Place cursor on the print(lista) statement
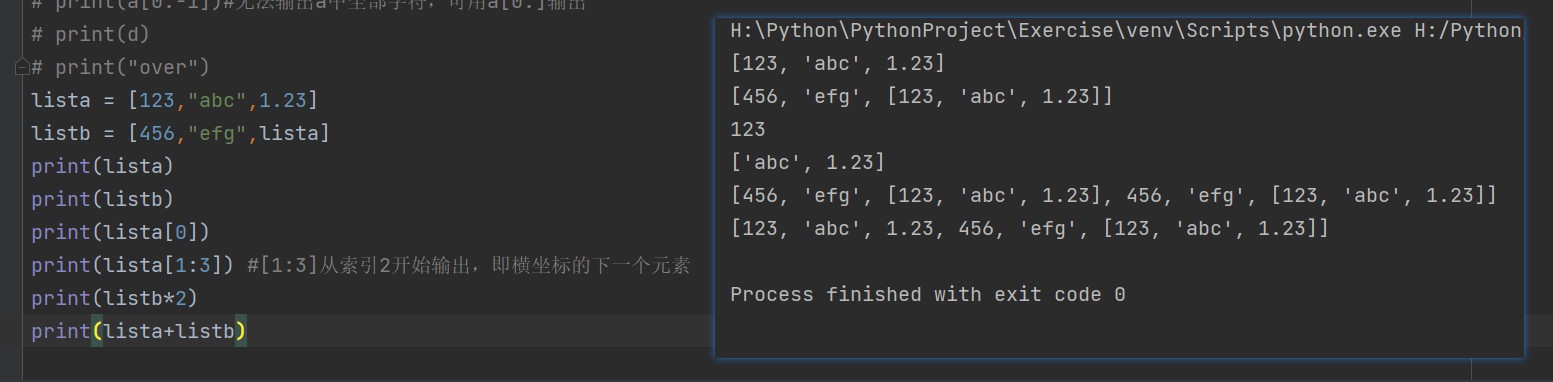Viewport: 1553px width, 382px height. (x=102, y=166)
